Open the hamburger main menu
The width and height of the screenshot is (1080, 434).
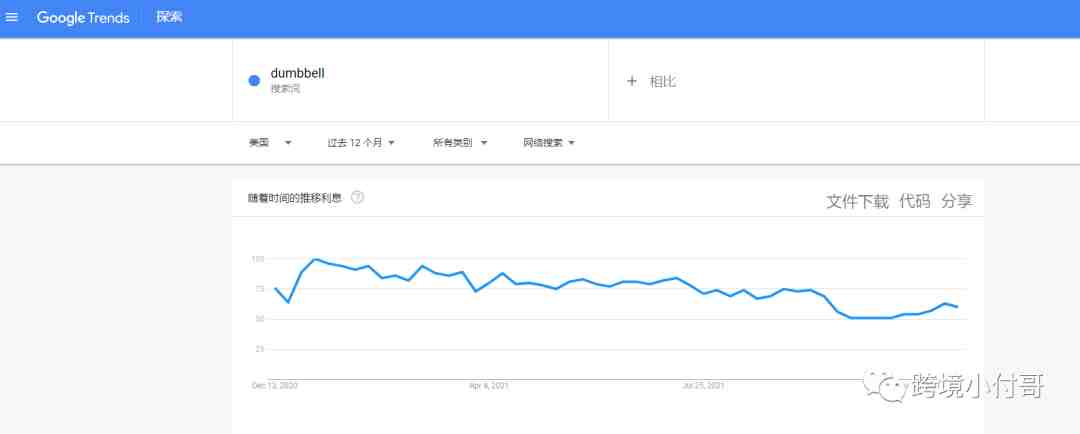12,18
